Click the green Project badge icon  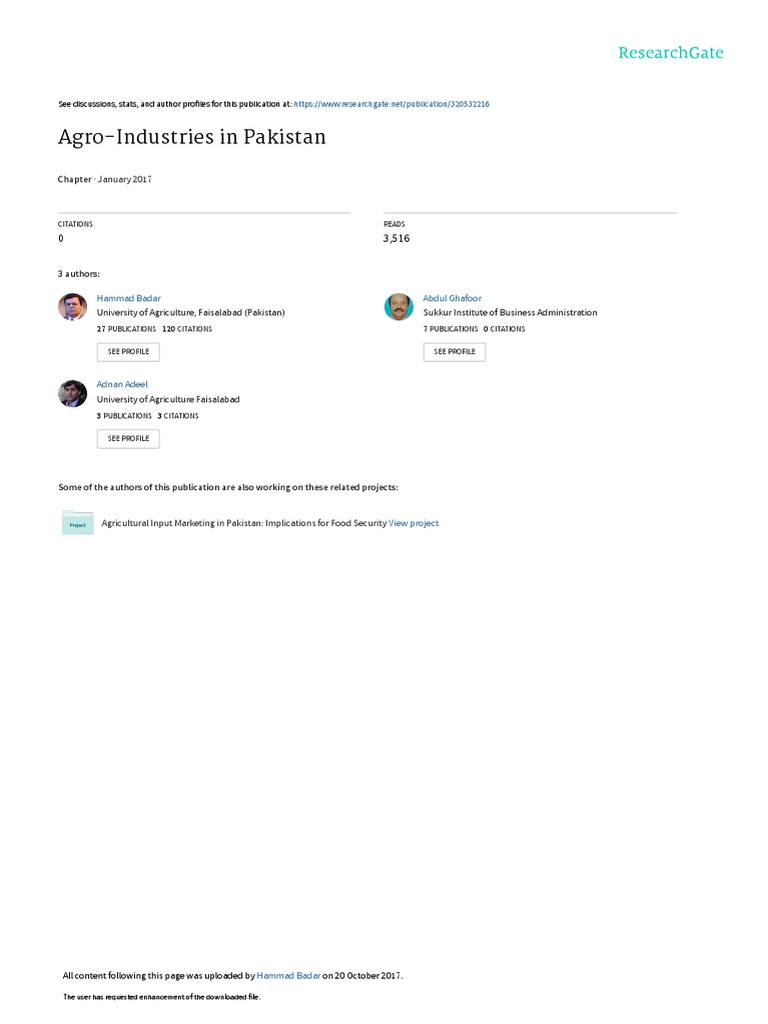[x=77, y=523]
